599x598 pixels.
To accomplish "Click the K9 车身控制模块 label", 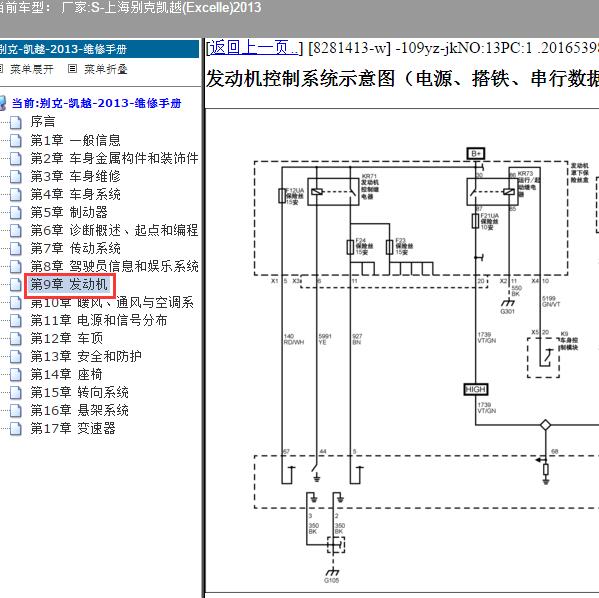I will coord(569,341).
